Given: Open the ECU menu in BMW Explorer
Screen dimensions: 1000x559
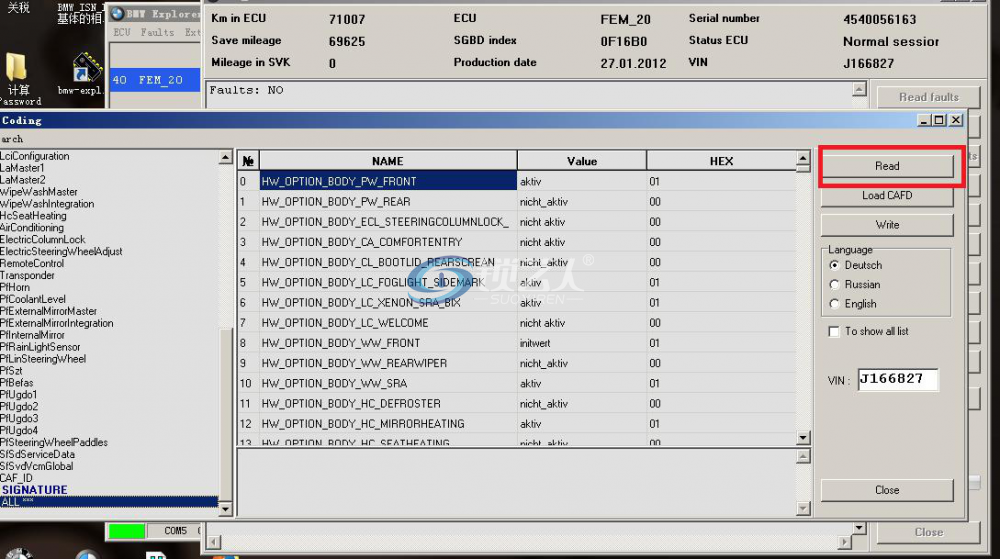Looking at the screenshot, I should (x=122, y=32).
